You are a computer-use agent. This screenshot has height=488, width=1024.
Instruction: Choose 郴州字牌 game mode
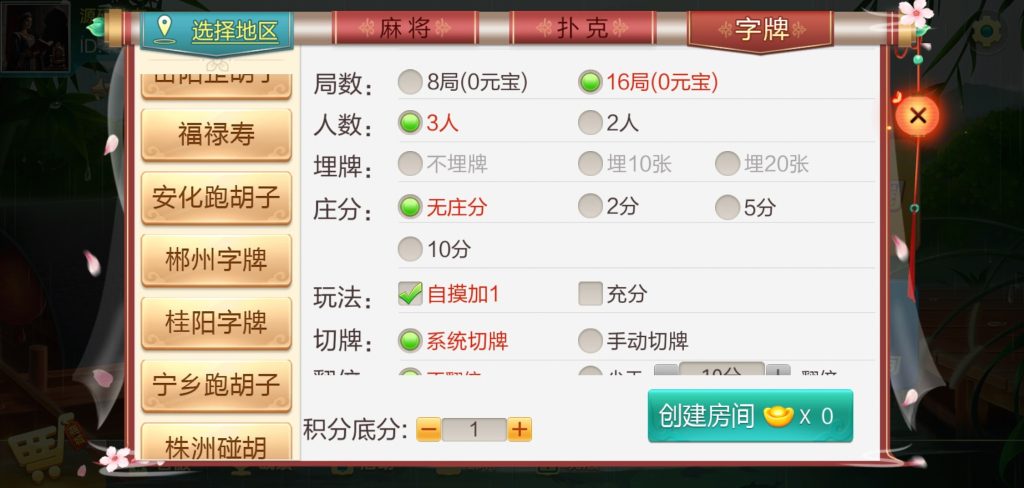click(216, 260)
